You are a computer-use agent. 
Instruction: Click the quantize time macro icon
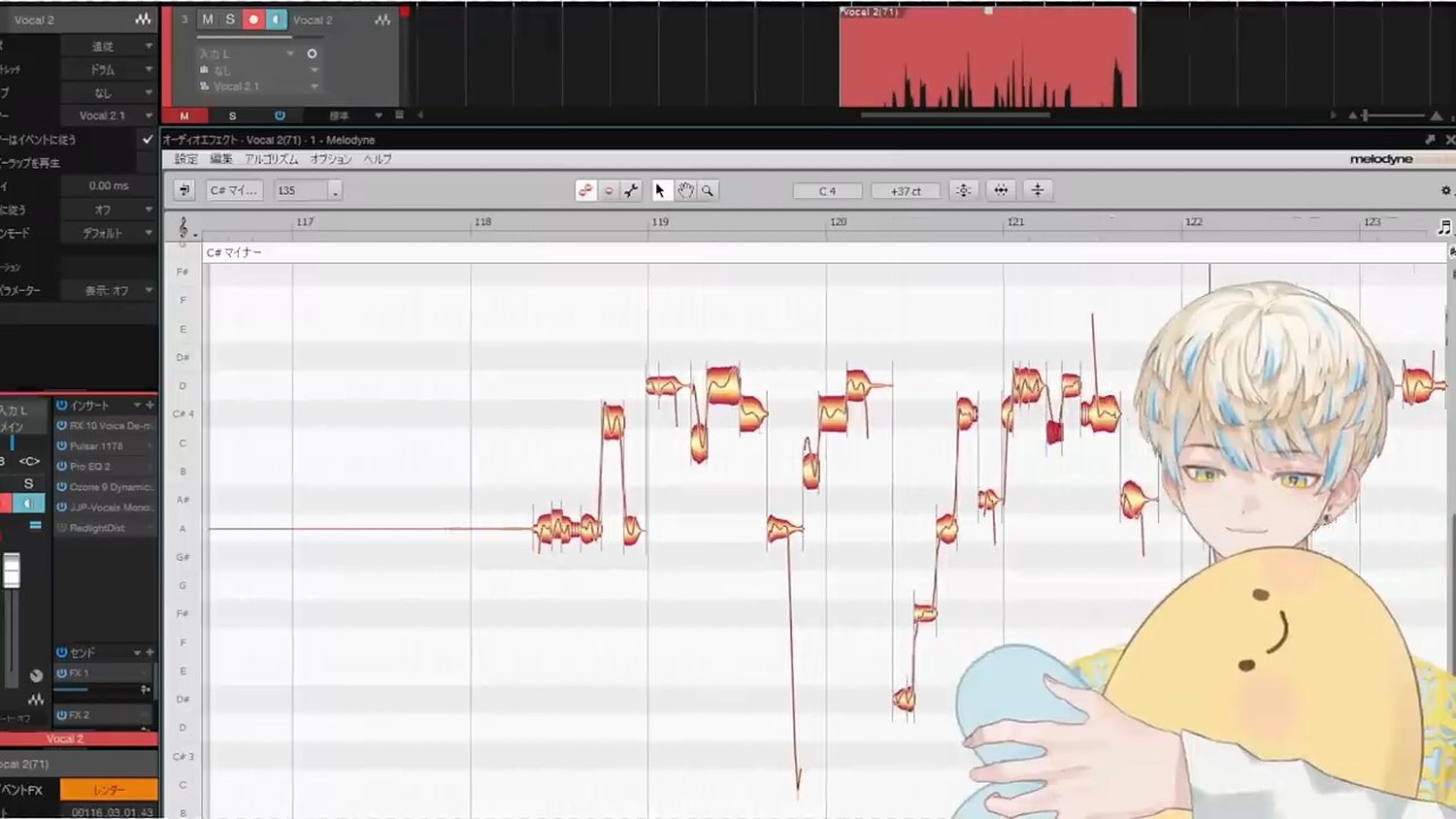click(x=1001, y=190)
